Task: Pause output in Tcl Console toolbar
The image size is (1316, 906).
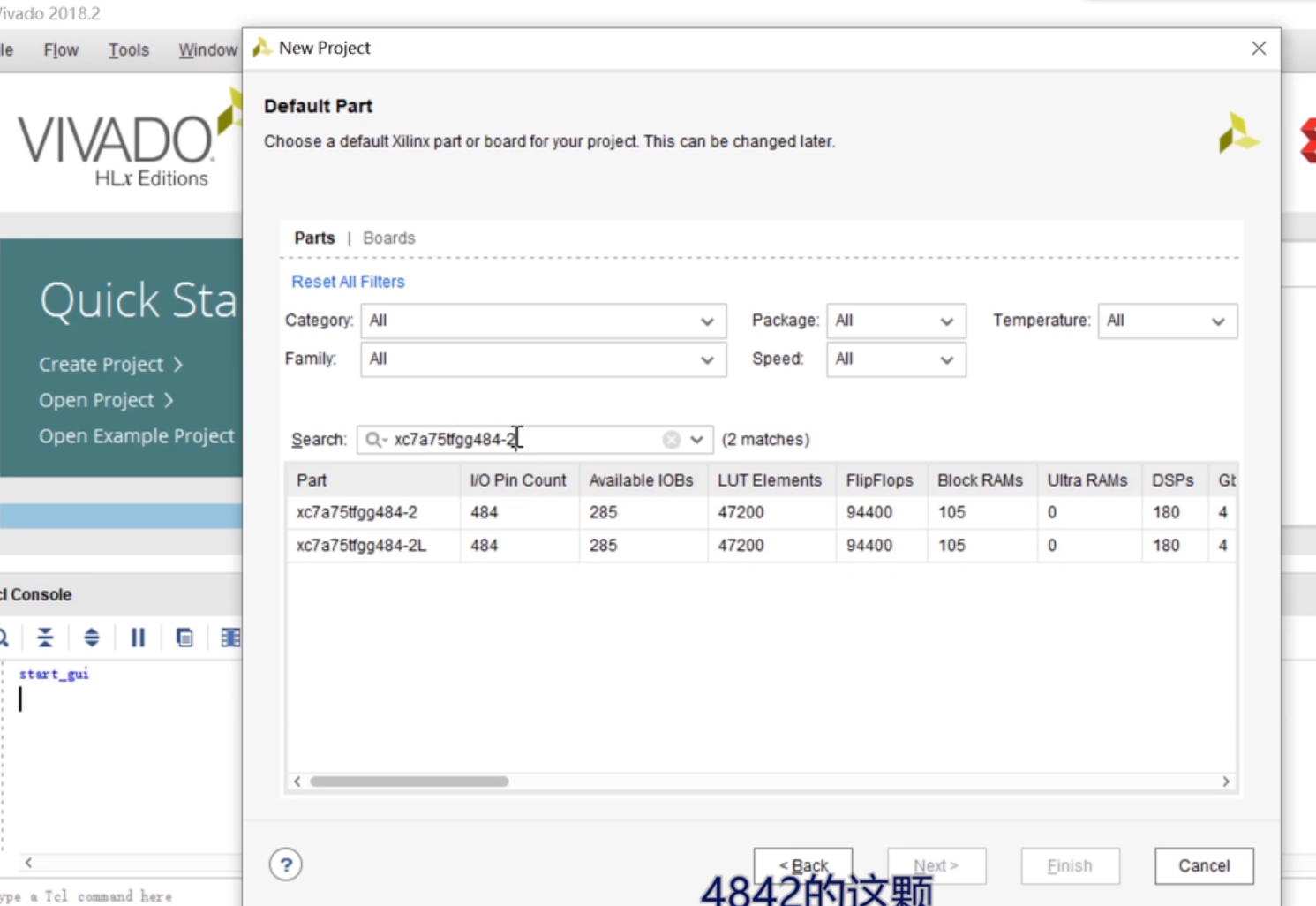Action: coord(138,637)
